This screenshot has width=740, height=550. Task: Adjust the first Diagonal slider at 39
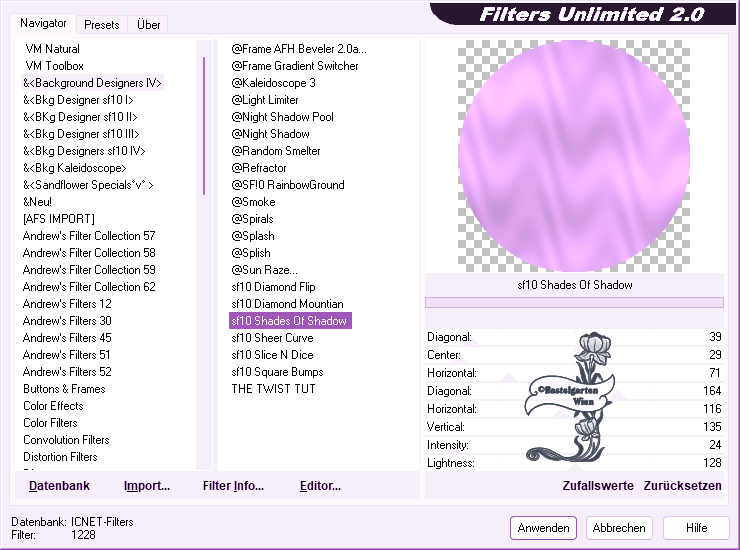click(x=574, y=337)
